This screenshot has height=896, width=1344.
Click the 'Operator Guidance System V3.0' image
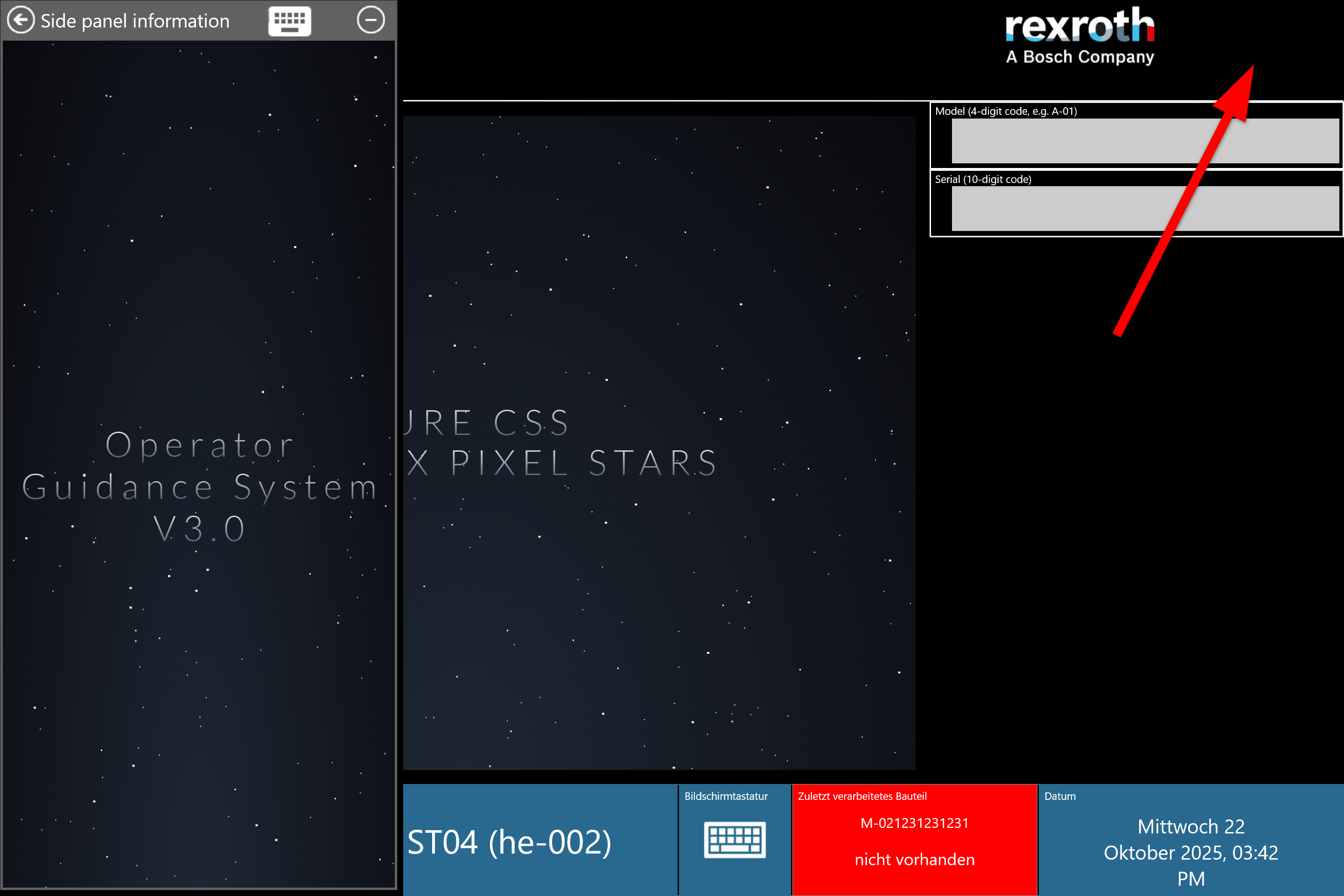199,486
